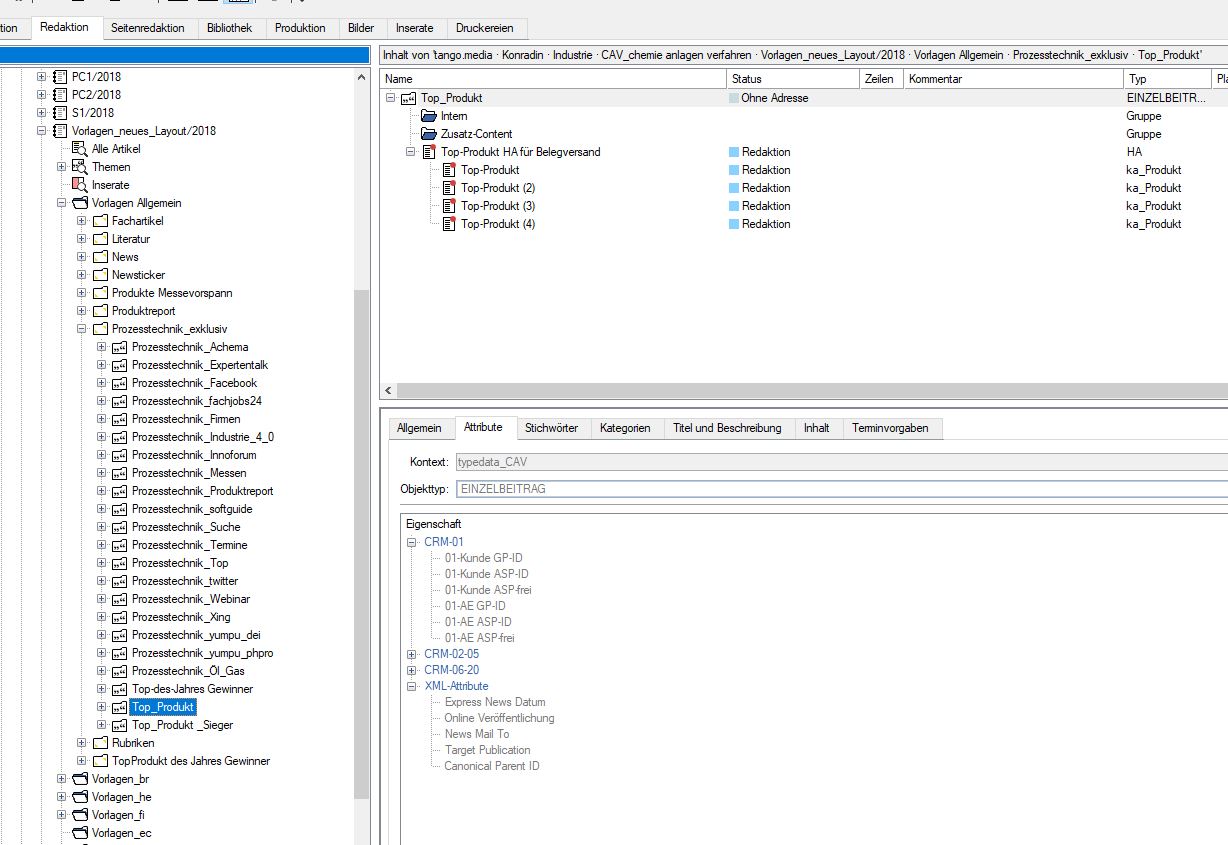This screenshot has height=845, width=1228.
Task: Collapse the XML-Attribute property group
Action: tap(412, 686)
